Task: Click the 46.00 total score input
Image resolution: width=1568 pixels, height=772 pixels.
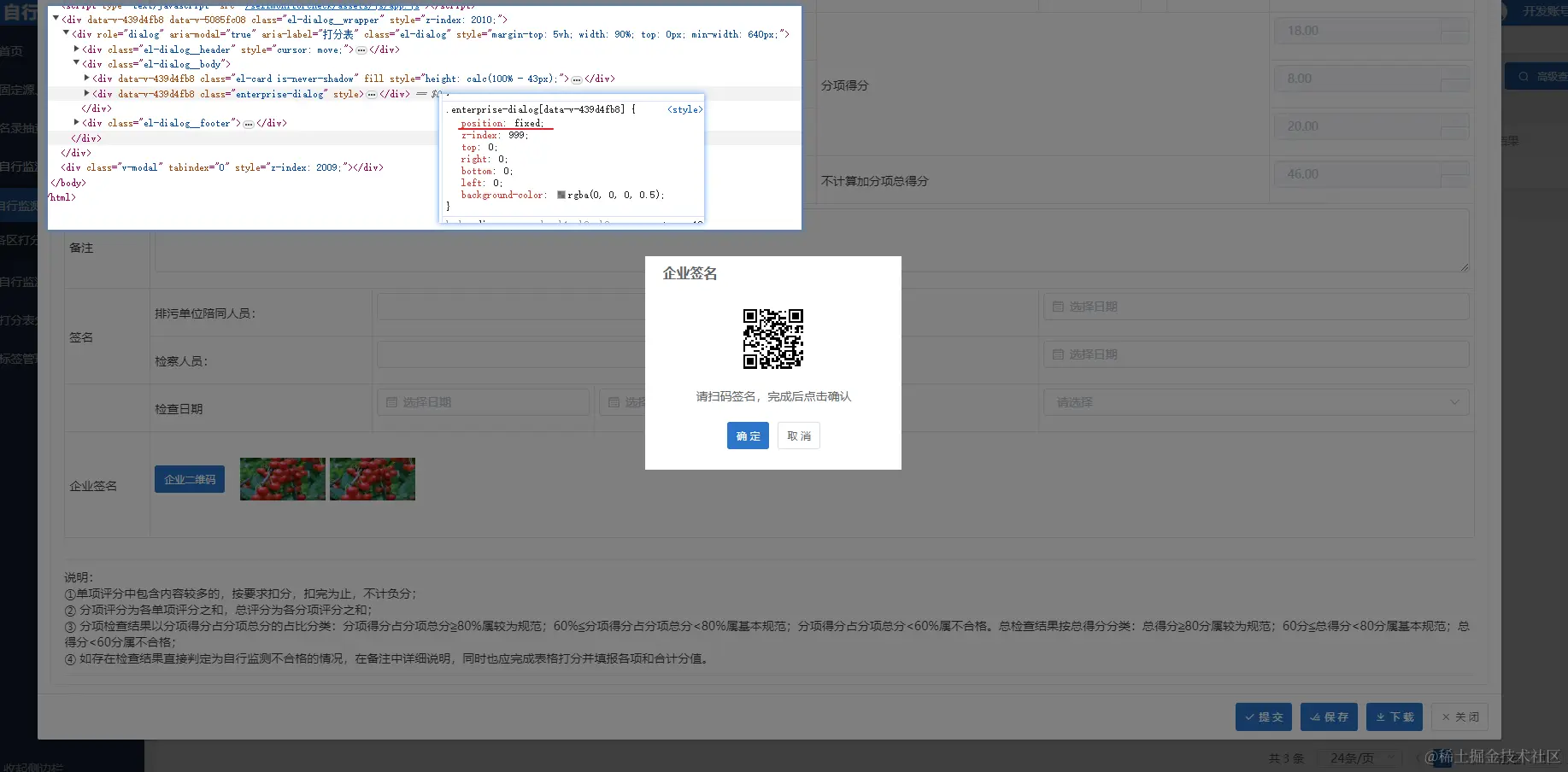Action: click(x=1371, y=174)
